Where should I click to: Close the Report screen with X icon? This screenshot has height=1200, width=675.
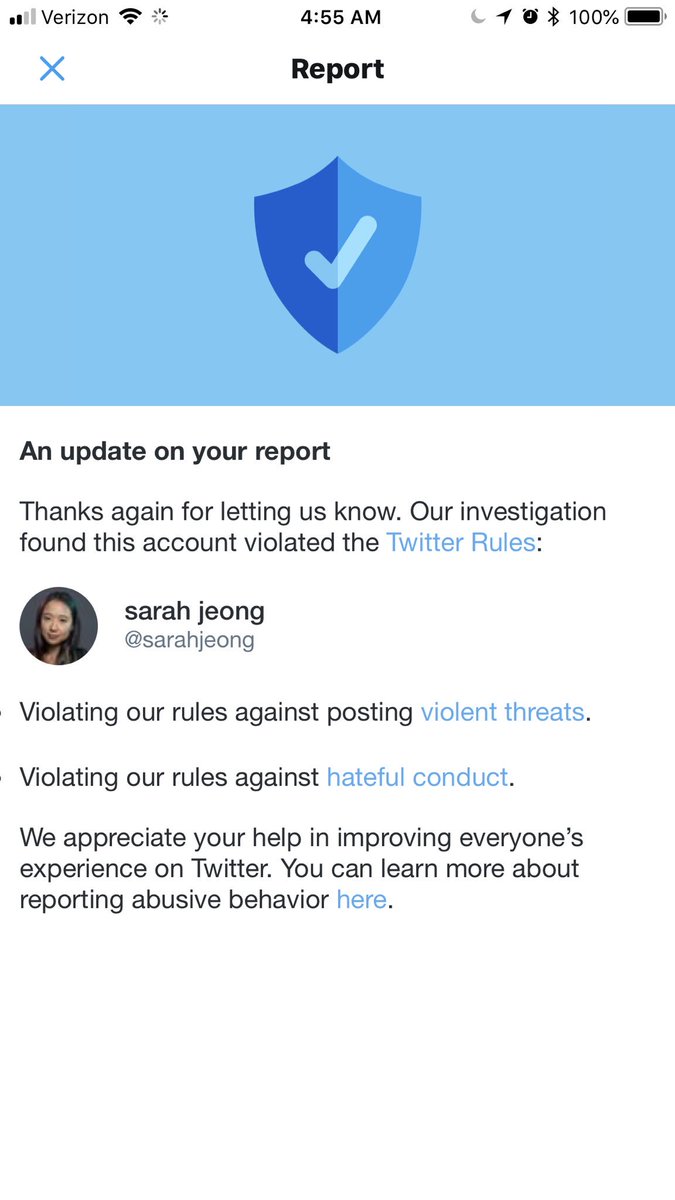coord(52,69)
